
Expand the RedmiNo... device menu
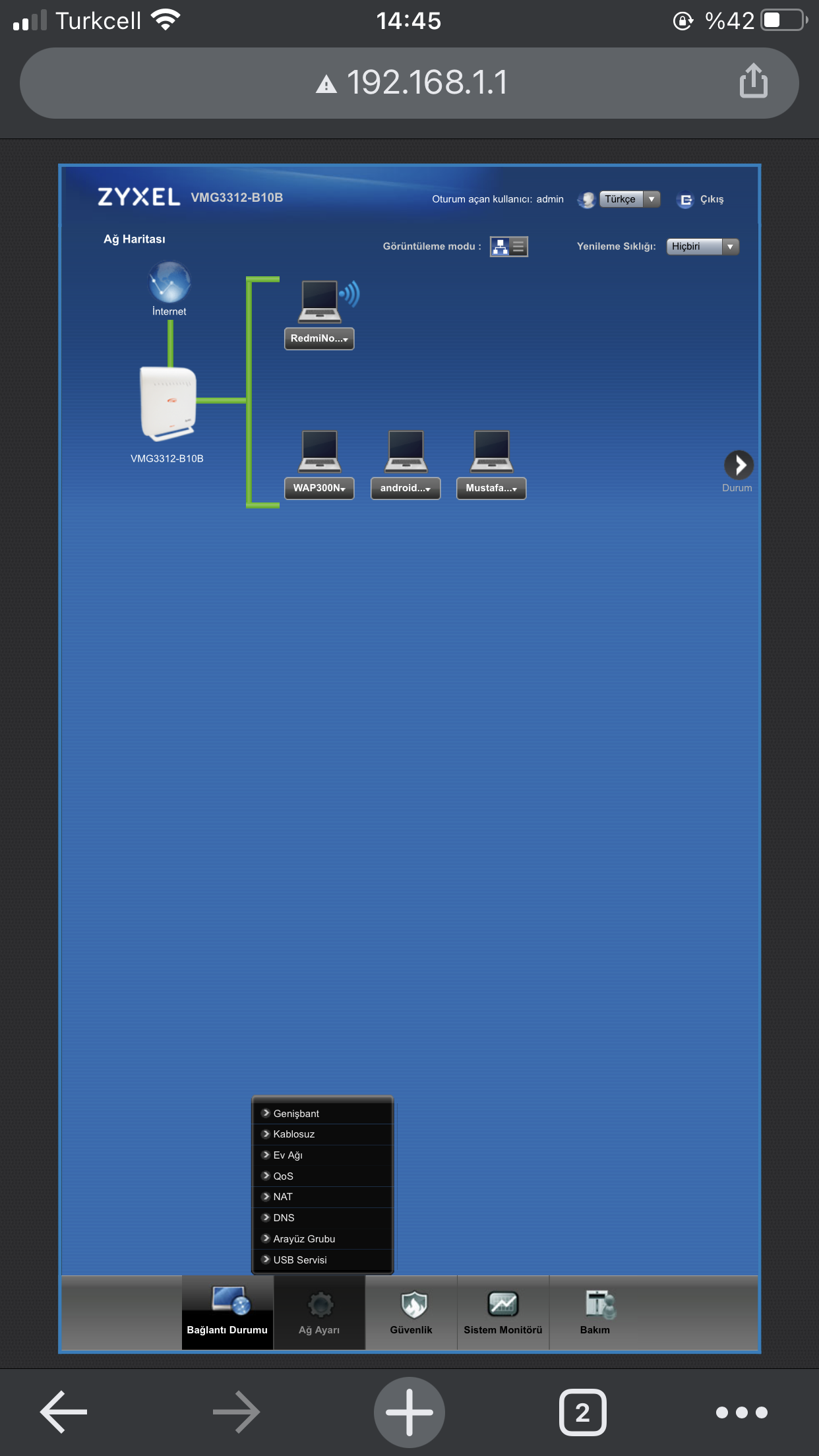[x=319, y=338]
